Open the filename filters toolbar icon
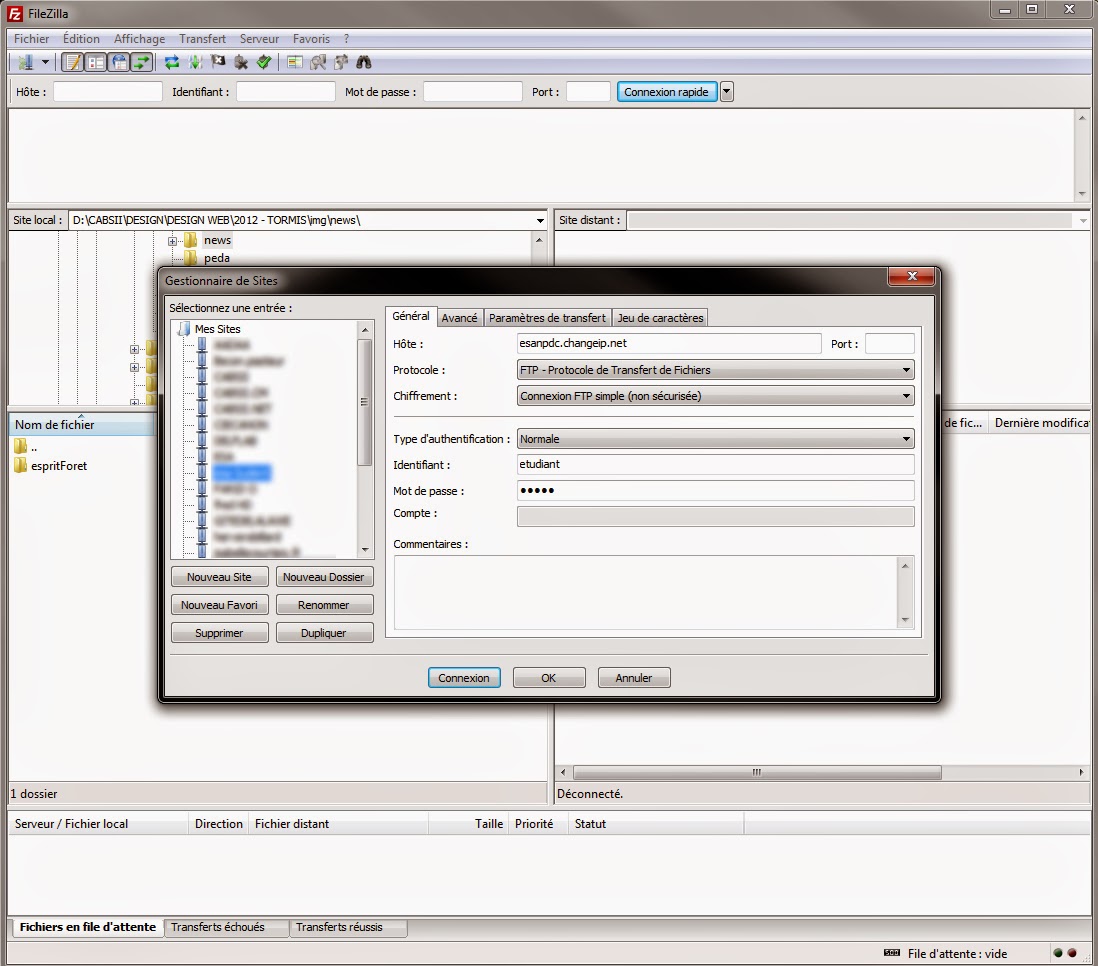Viewport: 1098px width, 966px height. point(295,62)
